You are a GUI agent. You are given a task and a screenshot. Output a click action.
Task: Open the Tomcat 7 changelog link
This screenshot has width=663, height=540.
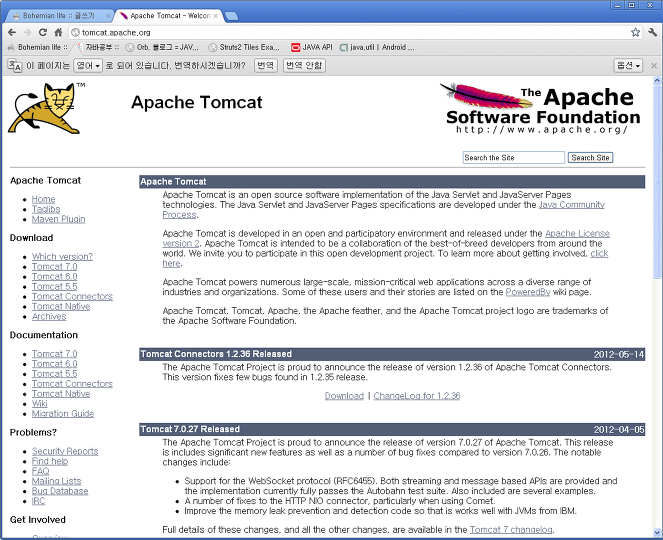(511, 530)
